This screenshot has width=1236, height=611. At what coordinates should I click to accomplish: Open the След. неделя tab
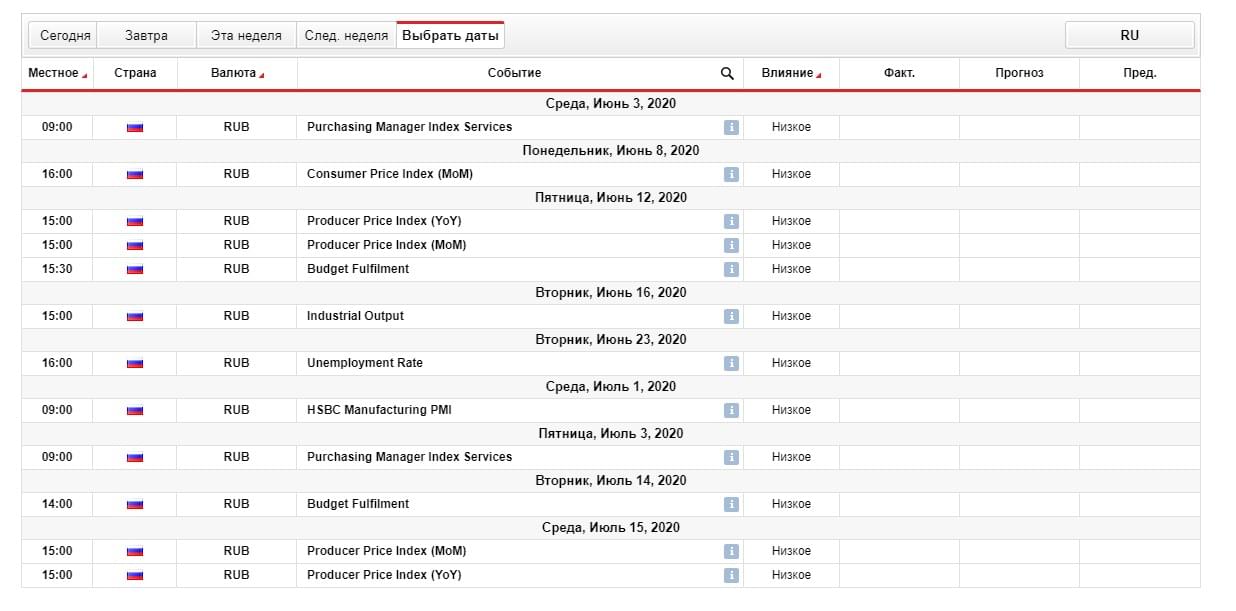point(346,36)
